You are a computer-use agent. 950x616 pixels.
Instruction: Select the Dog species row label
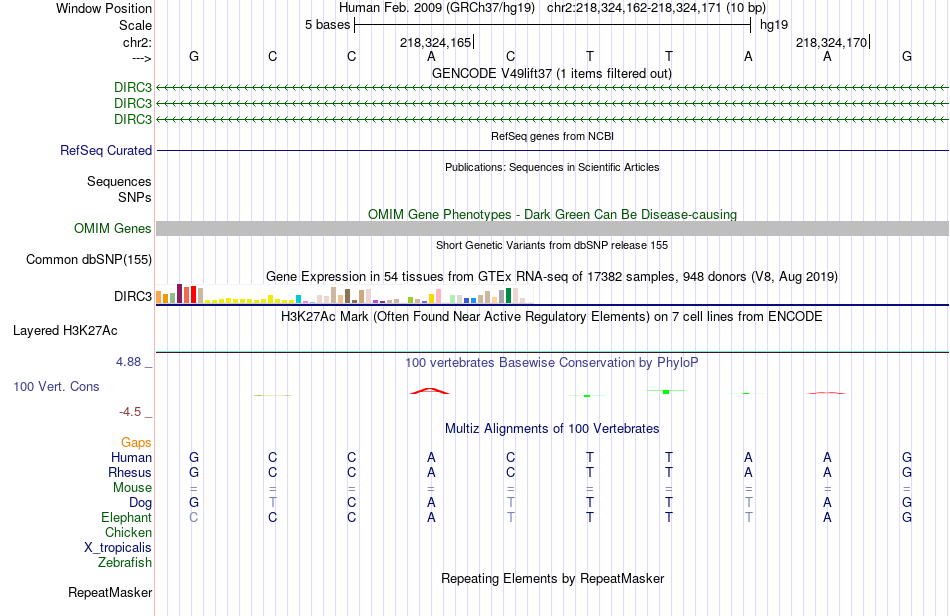(141, 503)
